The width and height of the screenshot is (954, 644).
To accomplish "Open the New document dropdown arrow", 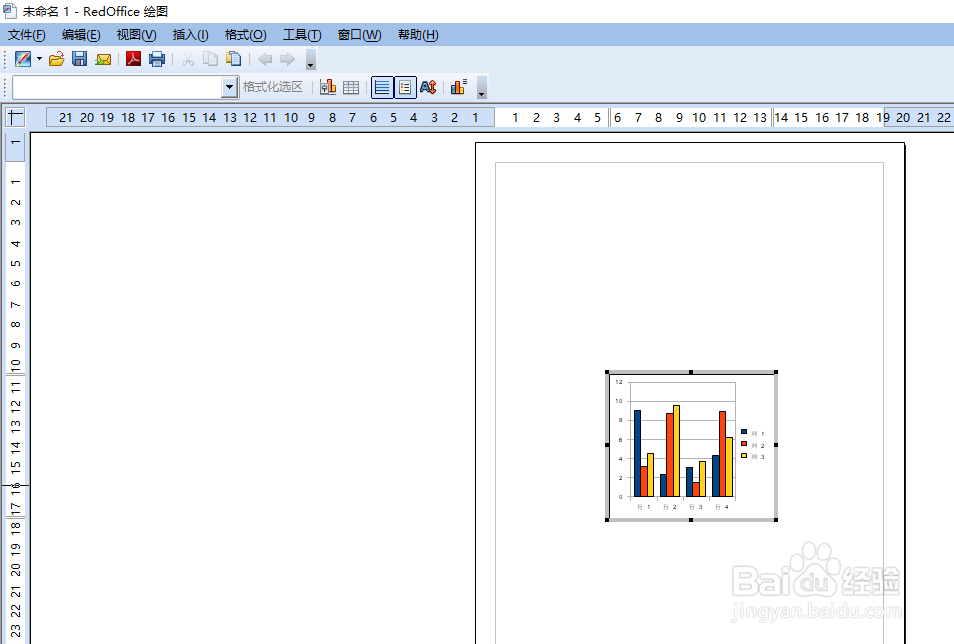I will 40,59.
